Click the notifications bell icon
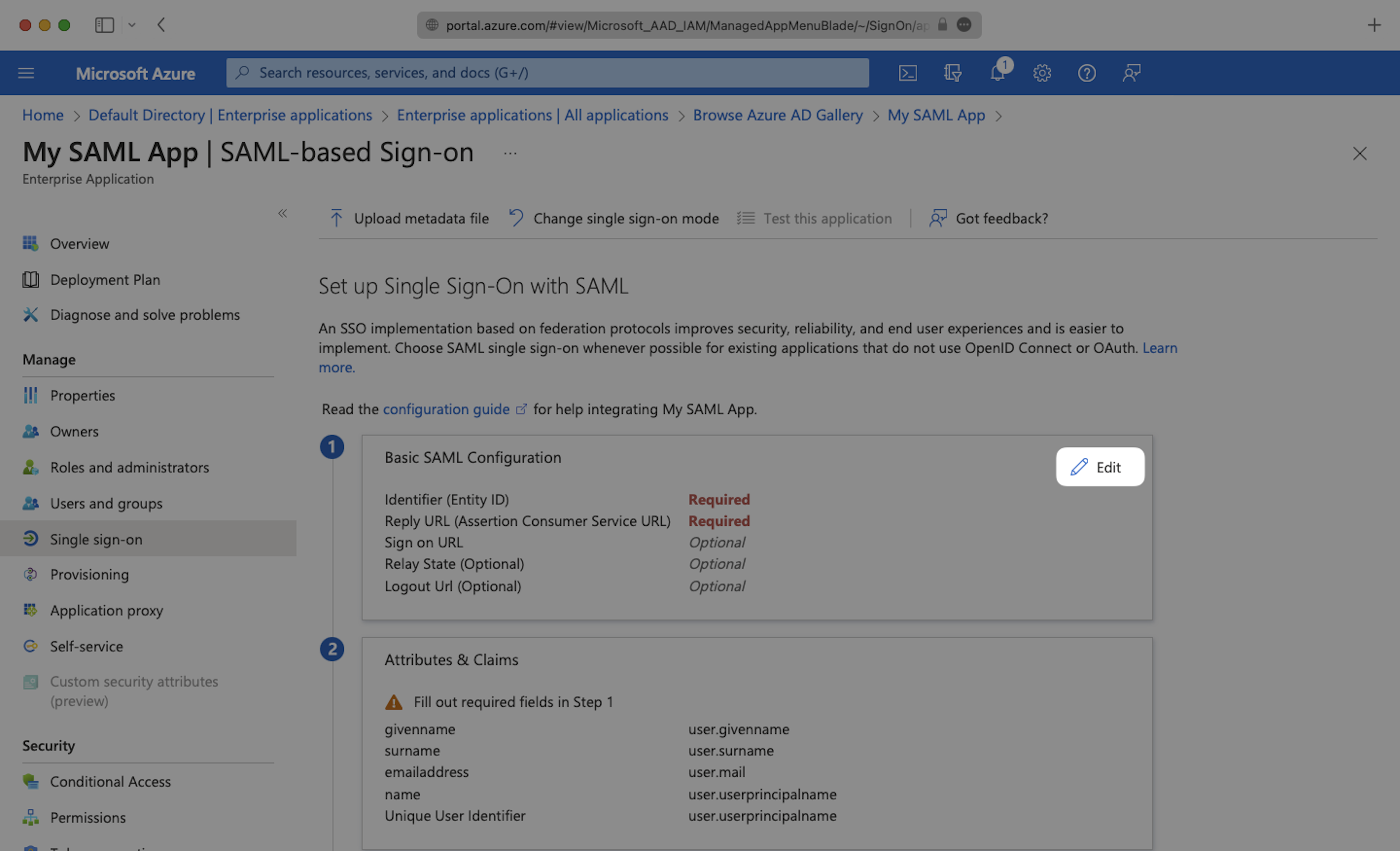This screenshot has height=851, width=1400. pos(997,73)
